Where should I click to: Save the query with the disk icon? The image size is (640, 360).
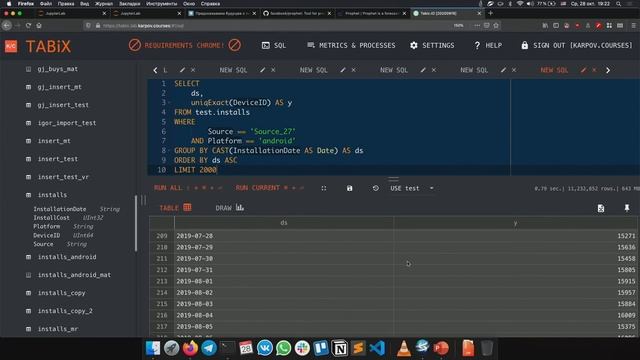pyautogui.click(x=349, y=188)
